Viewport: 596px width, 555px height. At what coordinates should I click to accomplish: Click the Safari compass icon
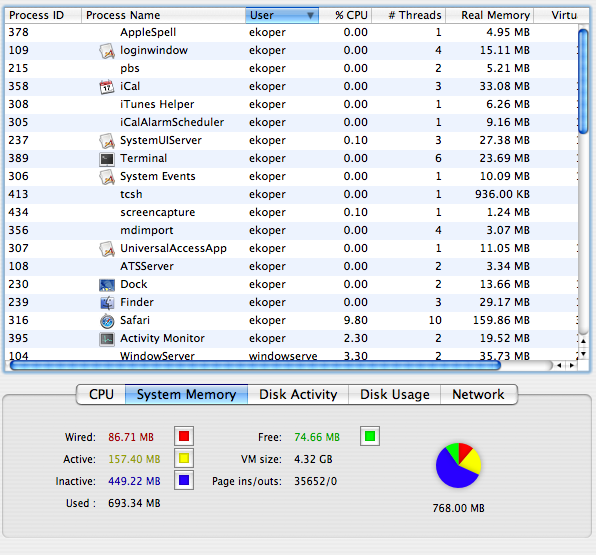107,321
